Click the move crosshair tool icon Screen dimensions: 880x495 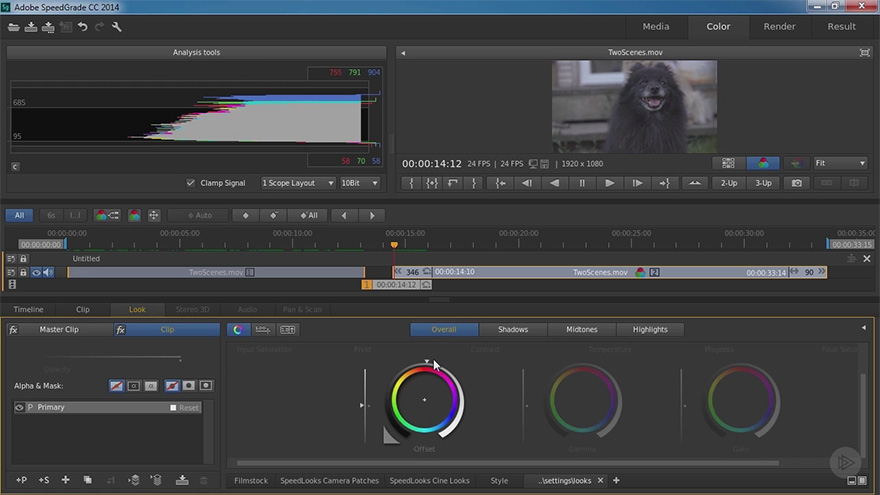pos(154,216)
